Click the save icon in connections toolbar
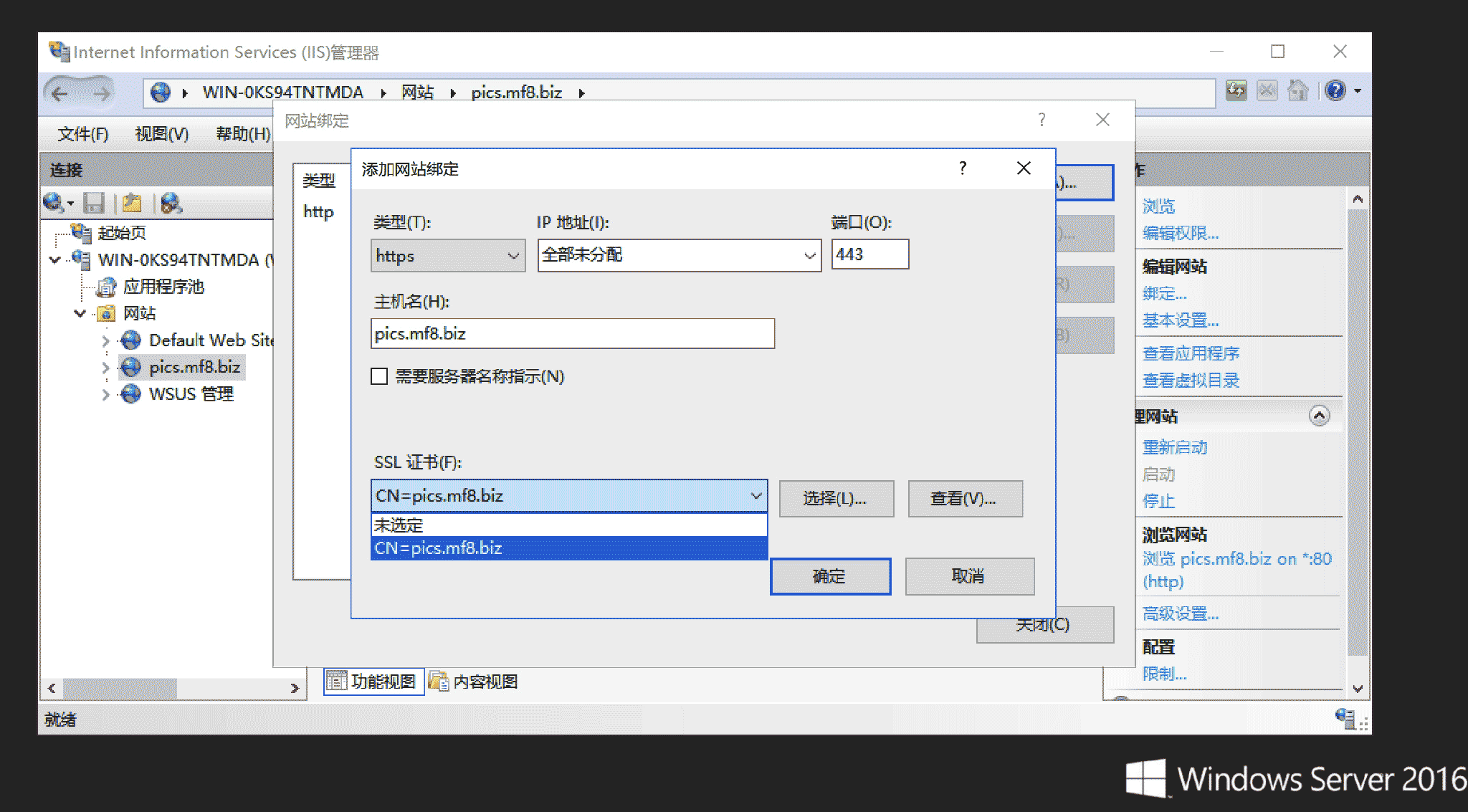Viewport: 1468px width, 812px height. pos(94,204)
